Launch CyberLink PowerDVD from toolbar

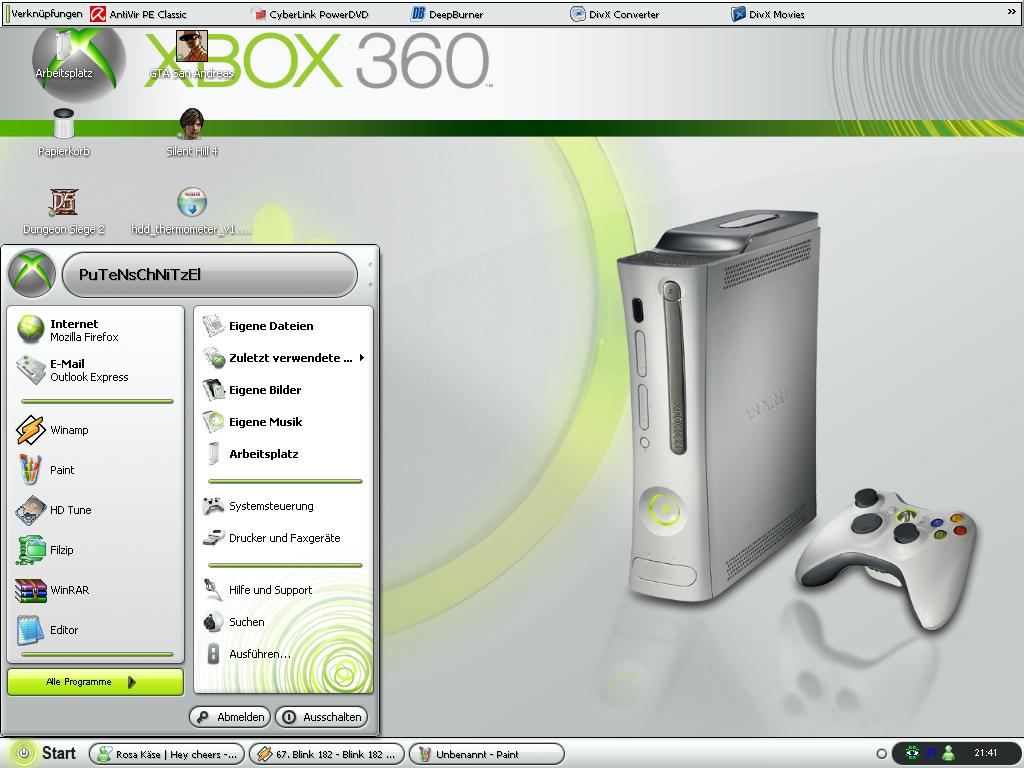pos(310,14)
